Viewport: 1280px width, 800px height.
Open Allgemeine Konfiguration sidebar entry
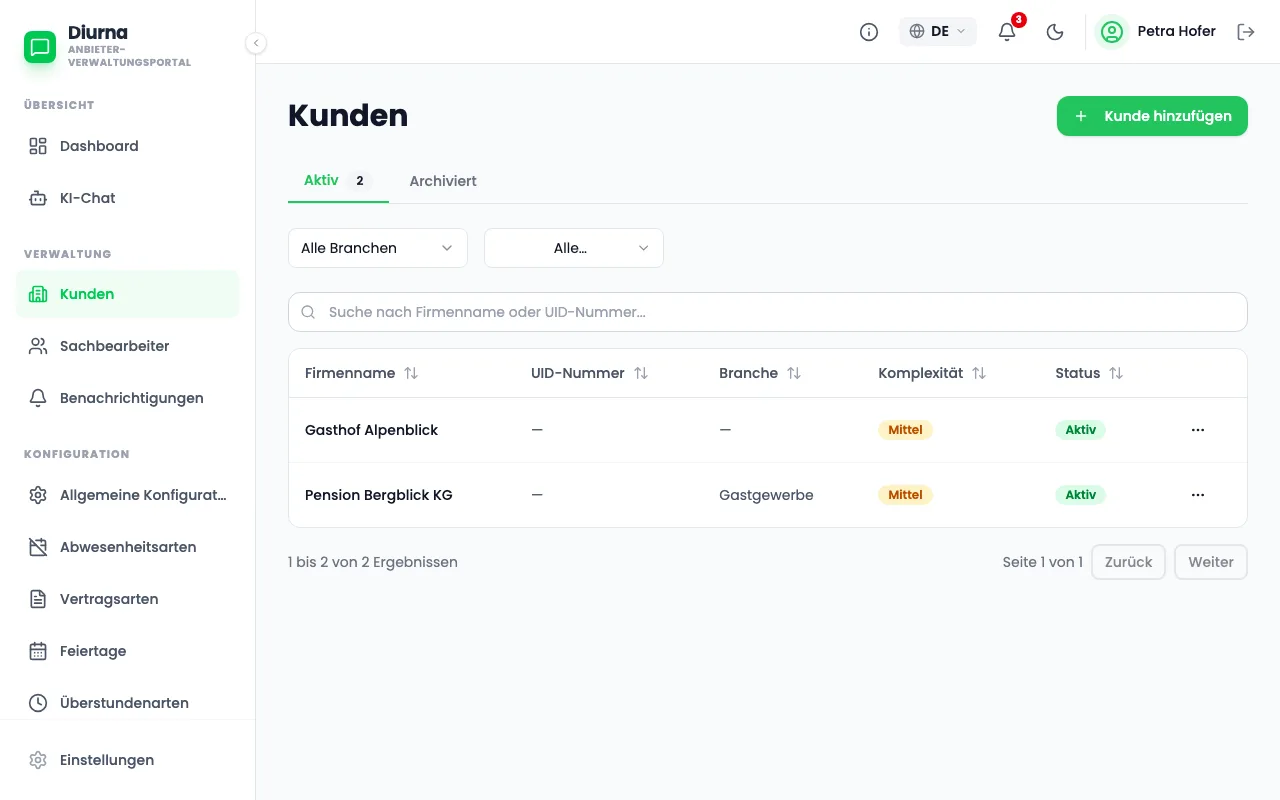tap(128, 495)
